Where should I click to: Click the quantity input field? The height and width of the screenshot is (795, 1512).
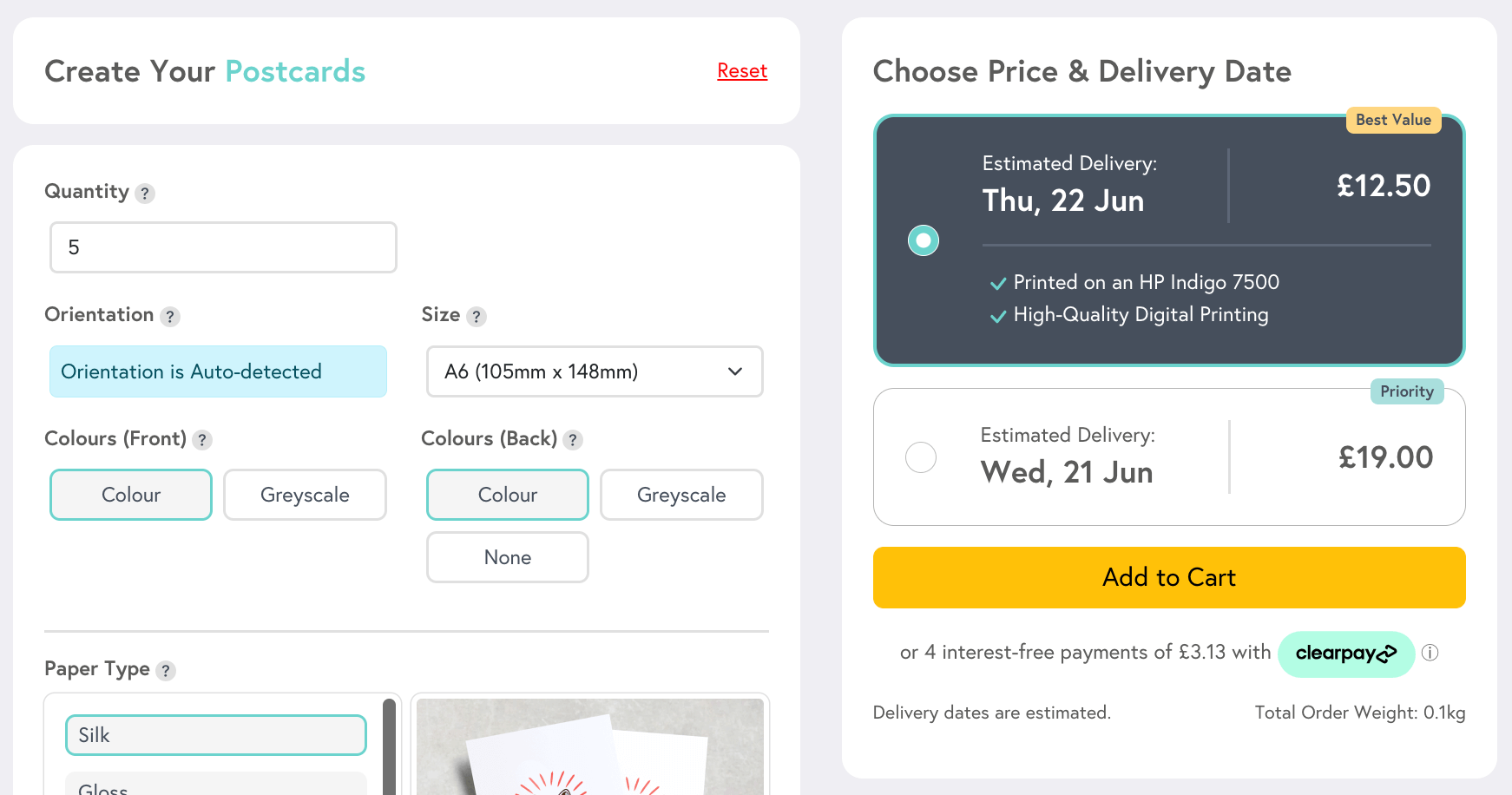click(223, 247)
